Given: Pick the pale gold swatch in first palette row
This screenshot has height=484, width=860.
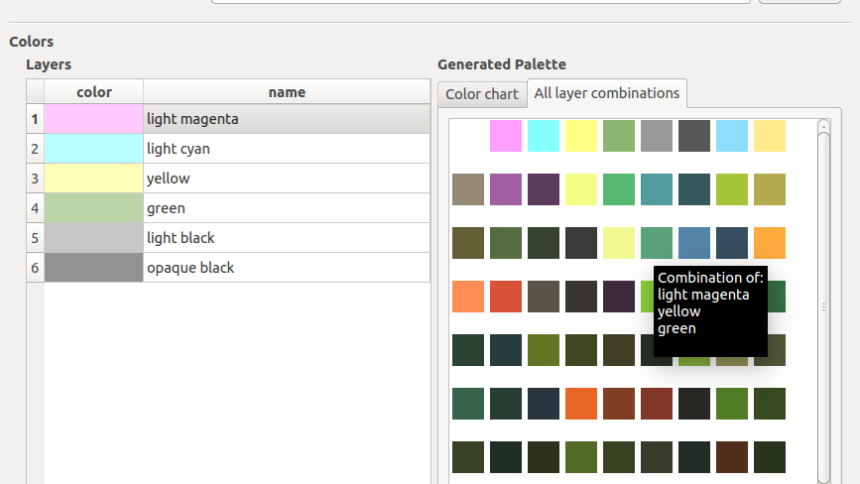Looking at the screenshot, I should (x=770, y=136).
